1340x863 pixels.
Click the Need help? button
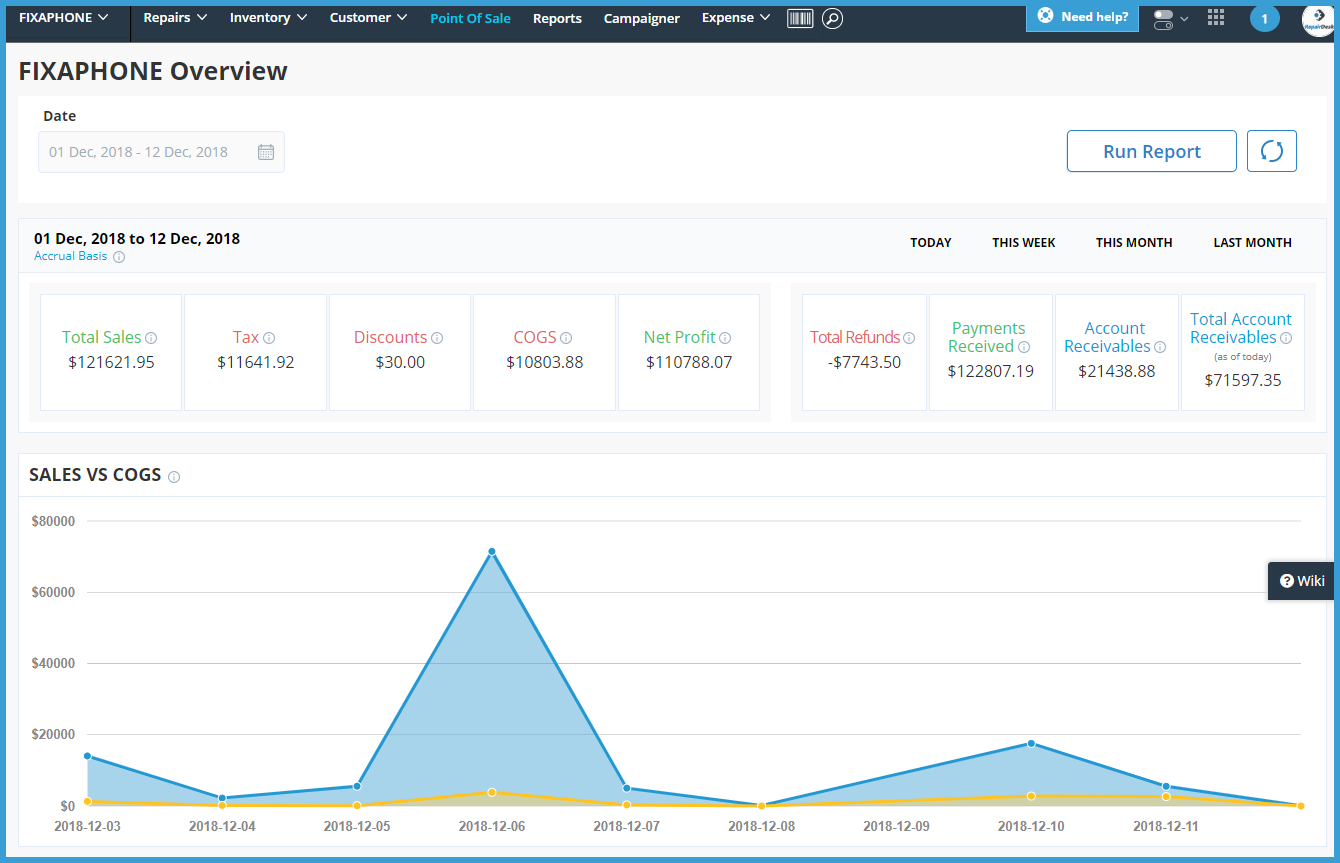coord(1082,17)
